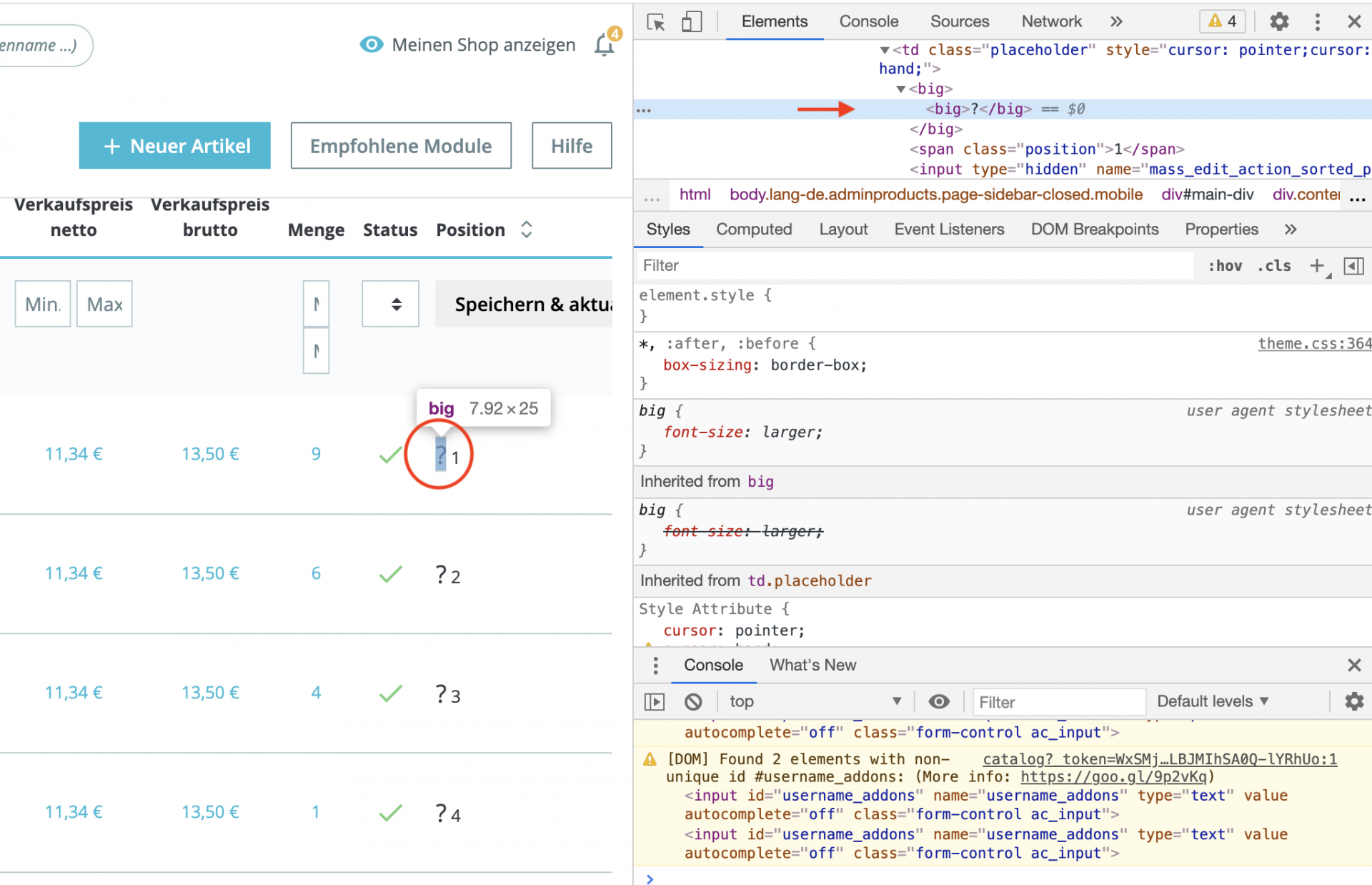1372x885 pixels.
Task: Switch to the Network tab
Action: pyautogui.click(x=1051, y=21)
